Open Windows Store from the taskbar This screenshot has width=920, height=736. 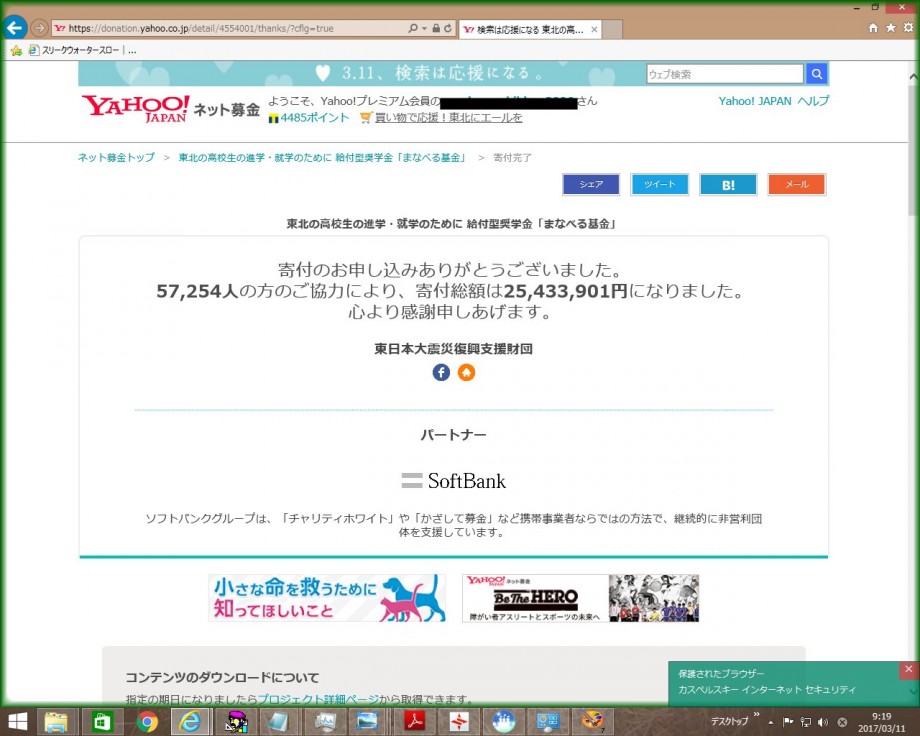pyautogui.click(x=101, y=721)
